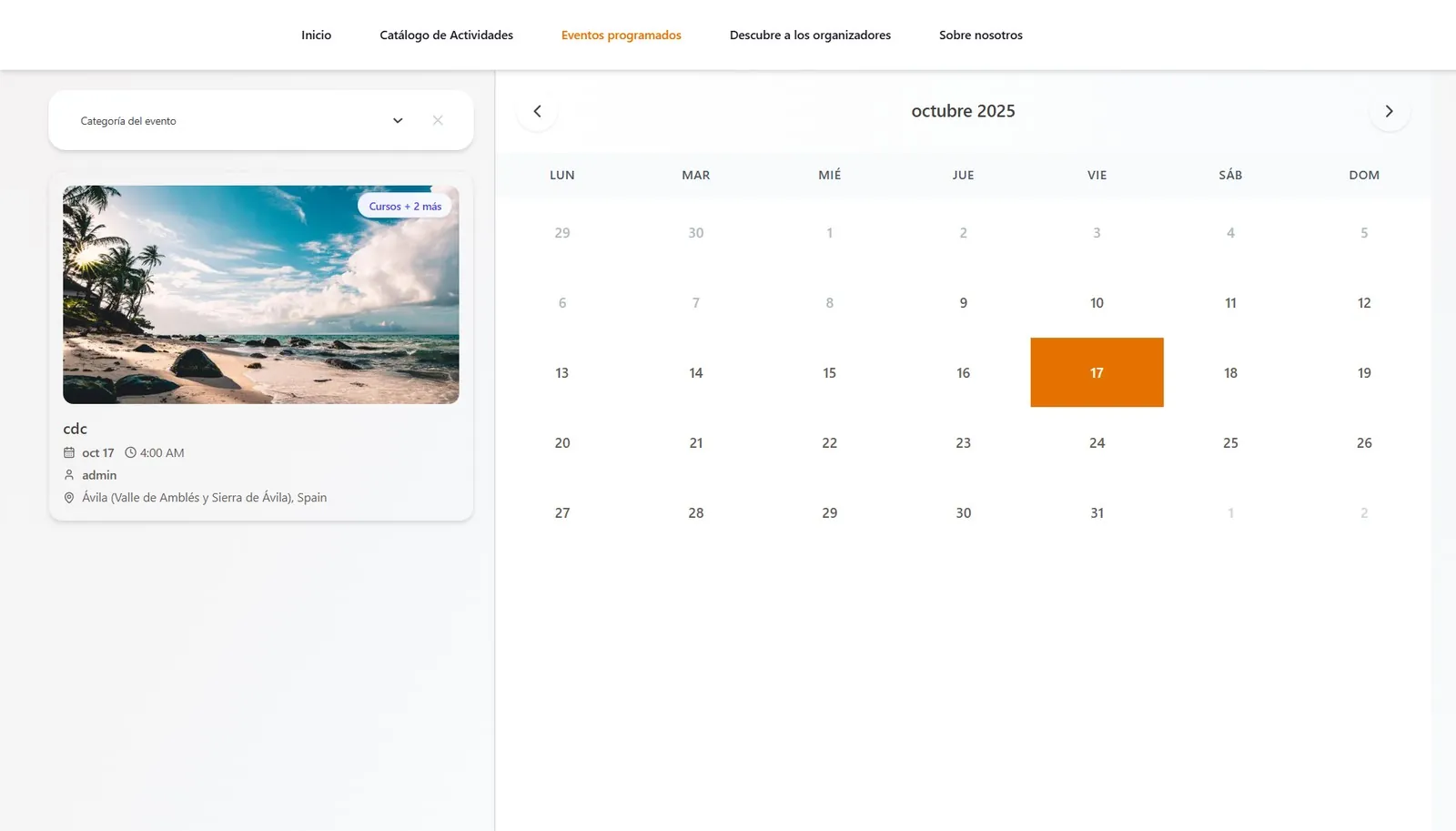Select October 23 in calendar

click(x=963, y=443)
